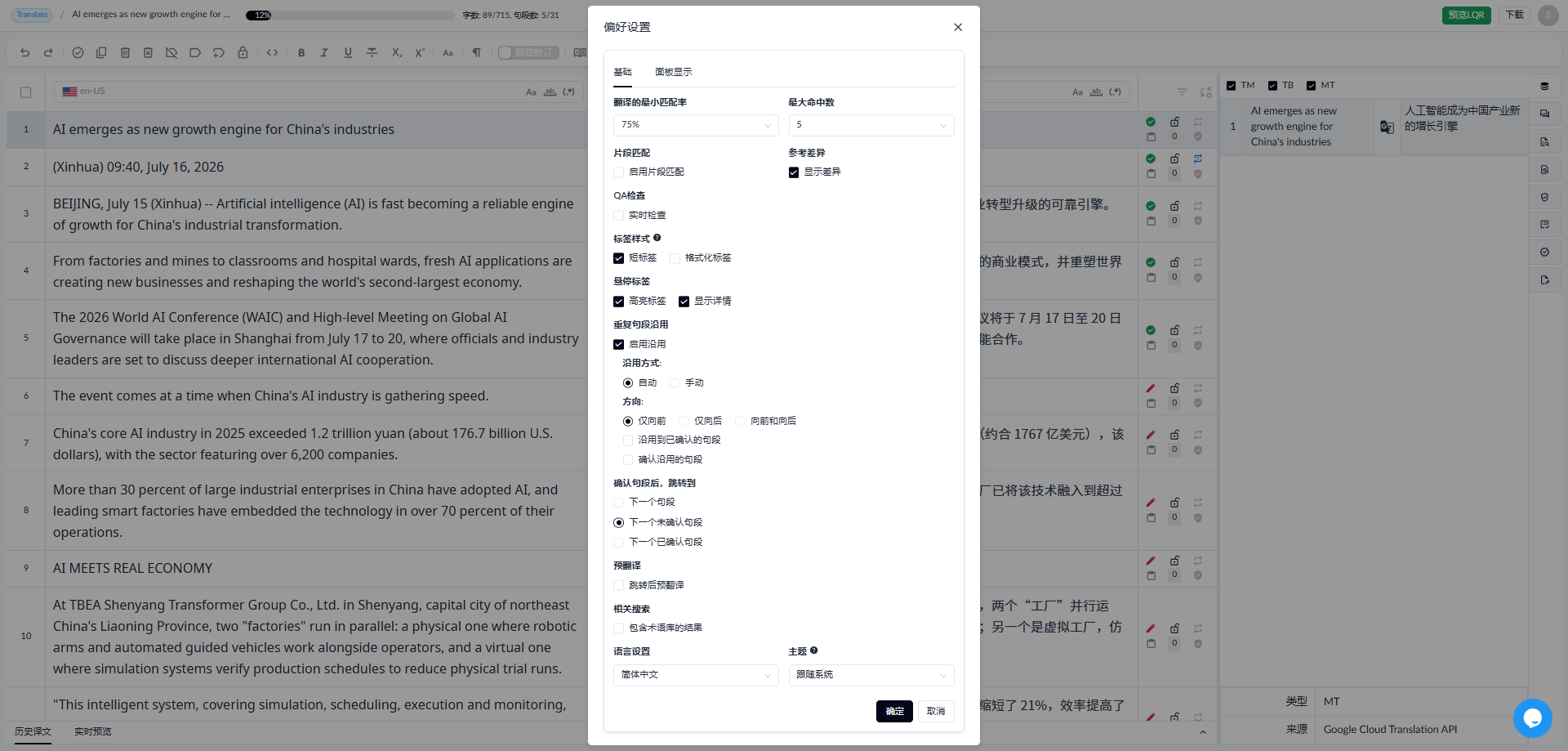Click the 确定 confirm button
Viewport: 1568px width, 751px height.
(894, 711)
